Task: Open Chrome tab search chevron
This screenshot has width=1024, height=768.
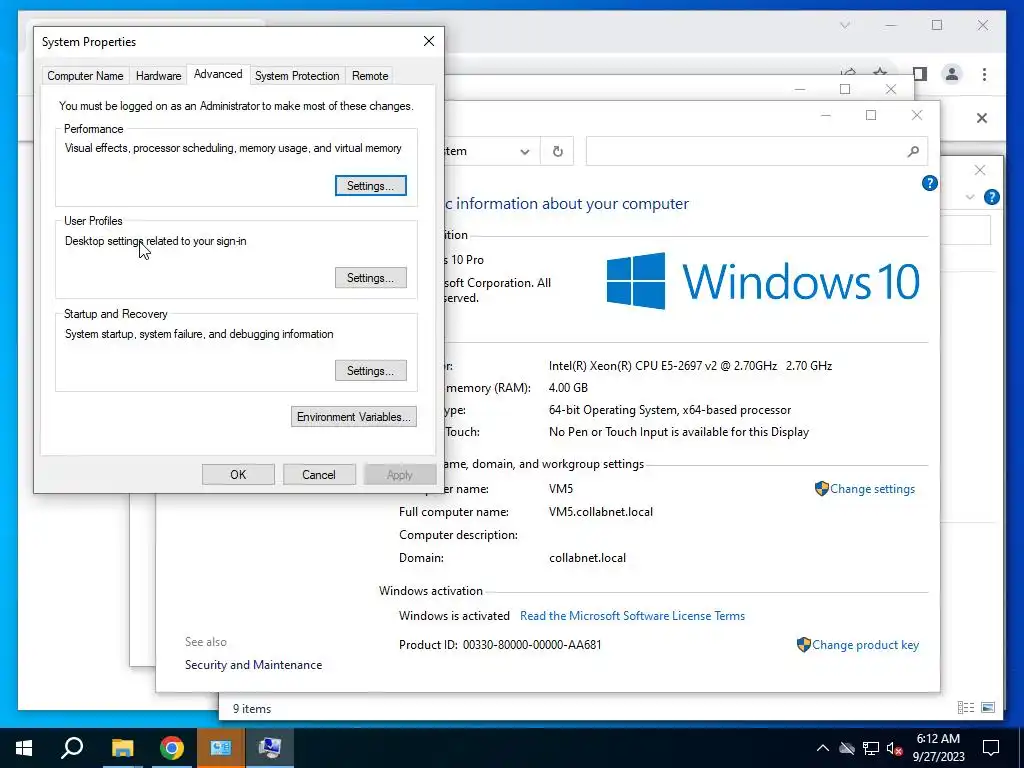Action: point(844,25)
